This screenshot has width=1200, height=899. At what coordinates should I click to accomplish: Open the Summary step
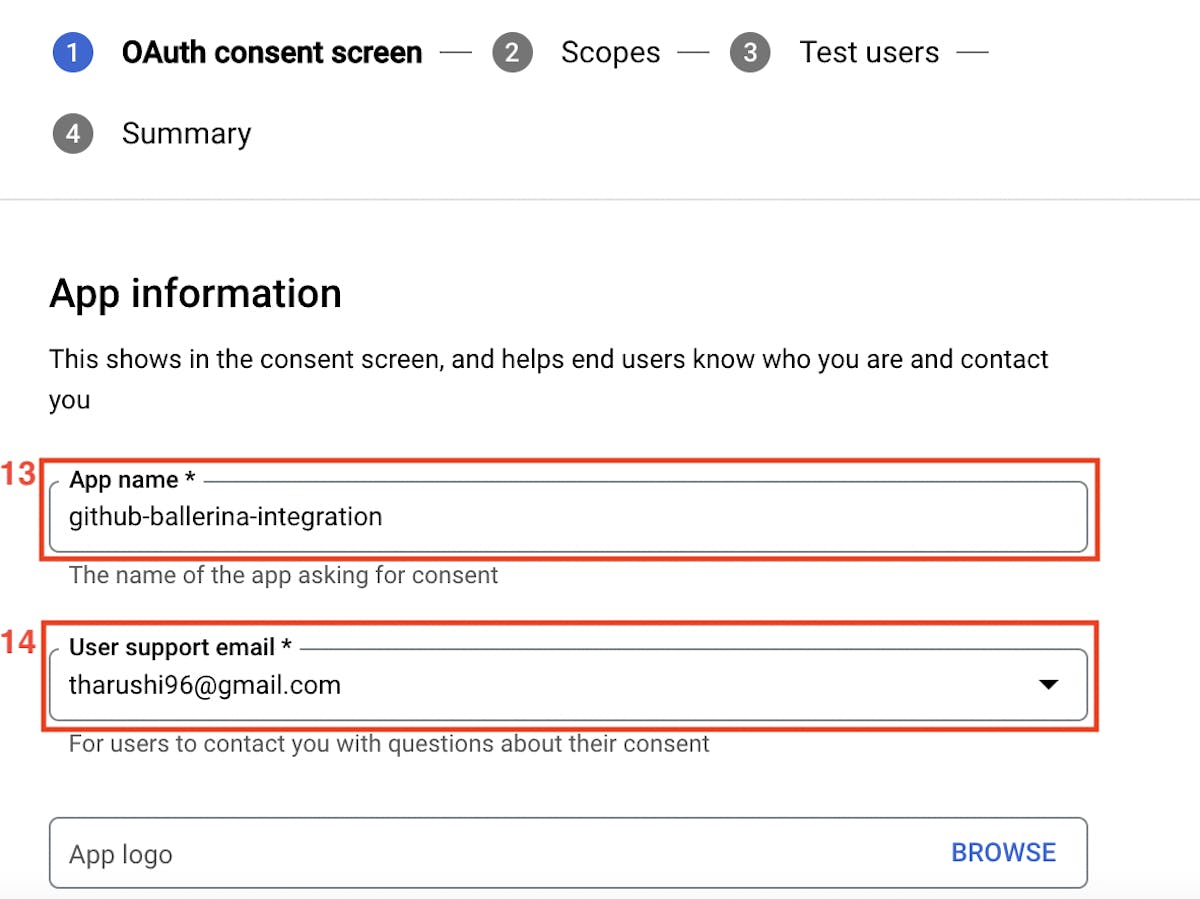point(186,133)
